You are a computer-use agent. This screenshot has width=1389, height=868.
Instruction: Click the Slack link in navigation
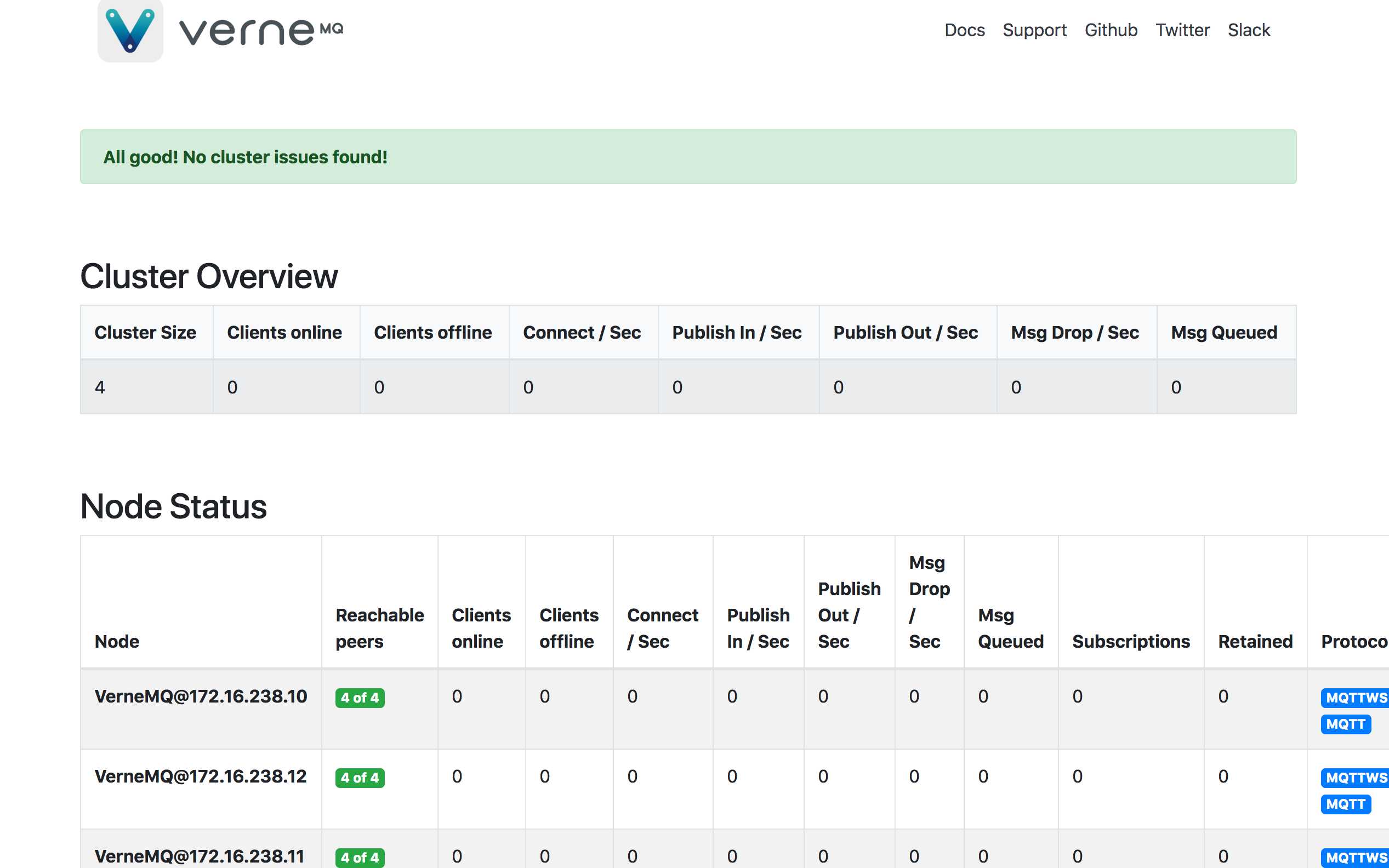click(x=1249, y=30)
